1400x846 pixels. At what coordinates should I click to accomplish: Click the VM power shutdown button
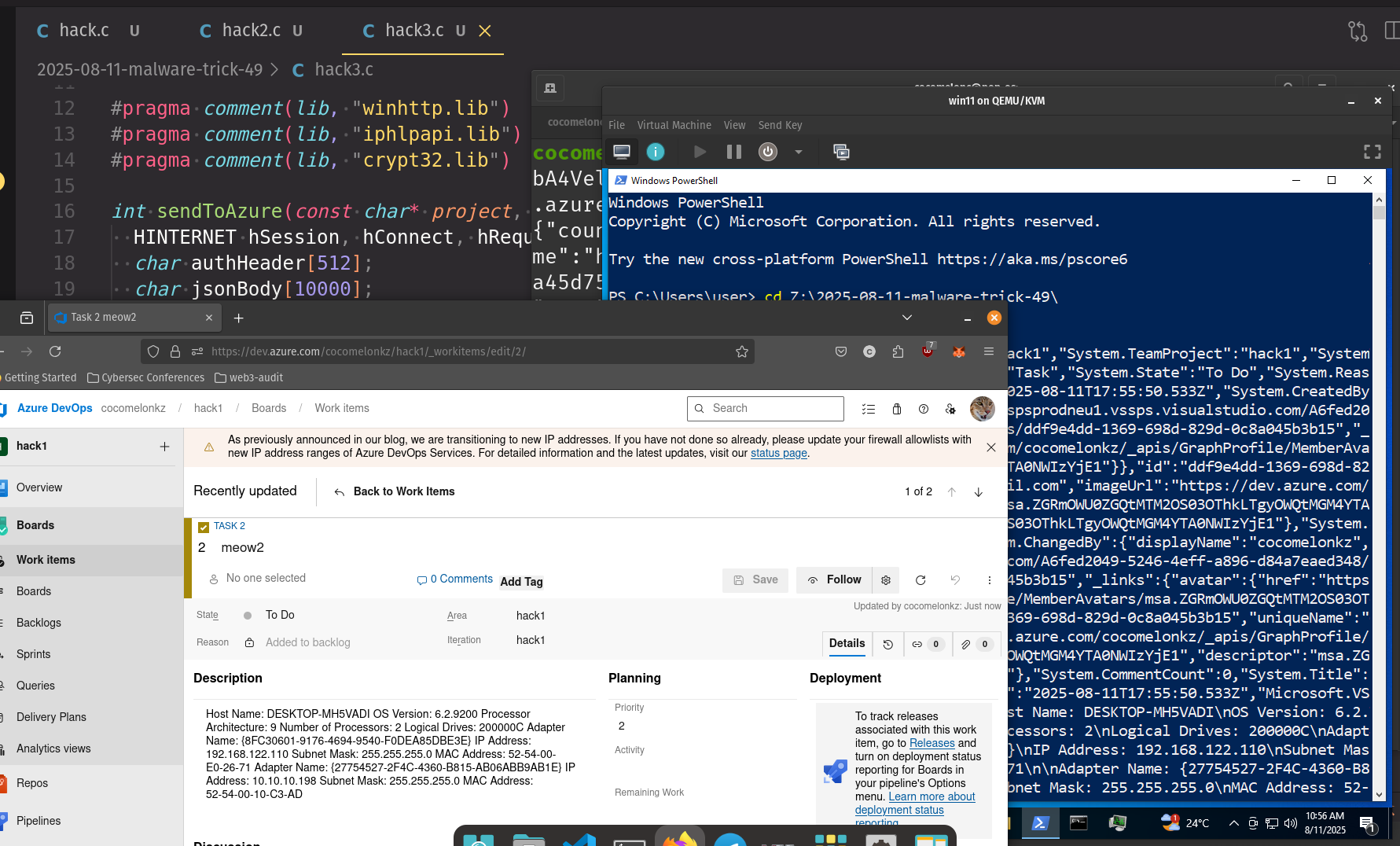point(768,152)
